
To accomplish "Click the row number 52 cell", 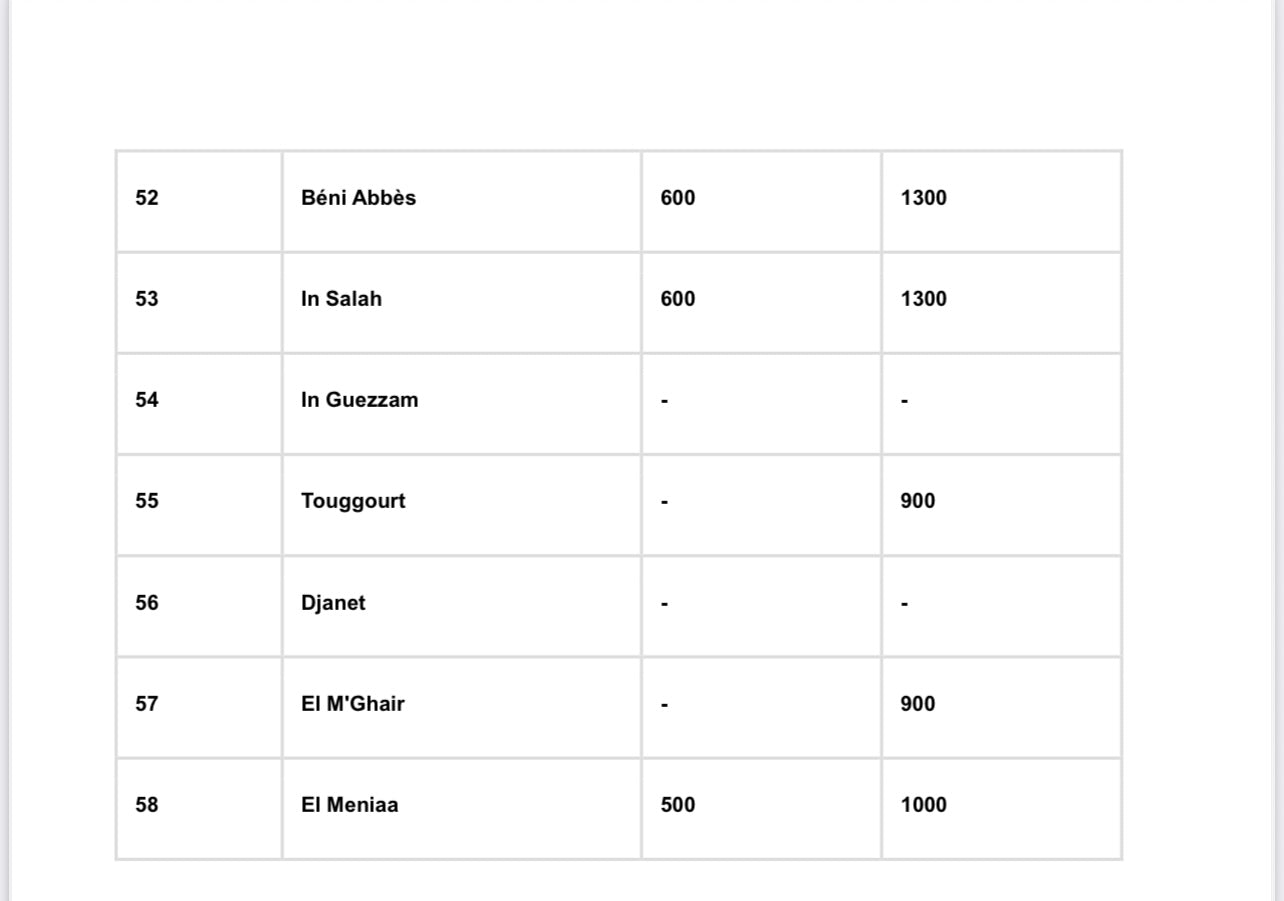I will point(147,198).
